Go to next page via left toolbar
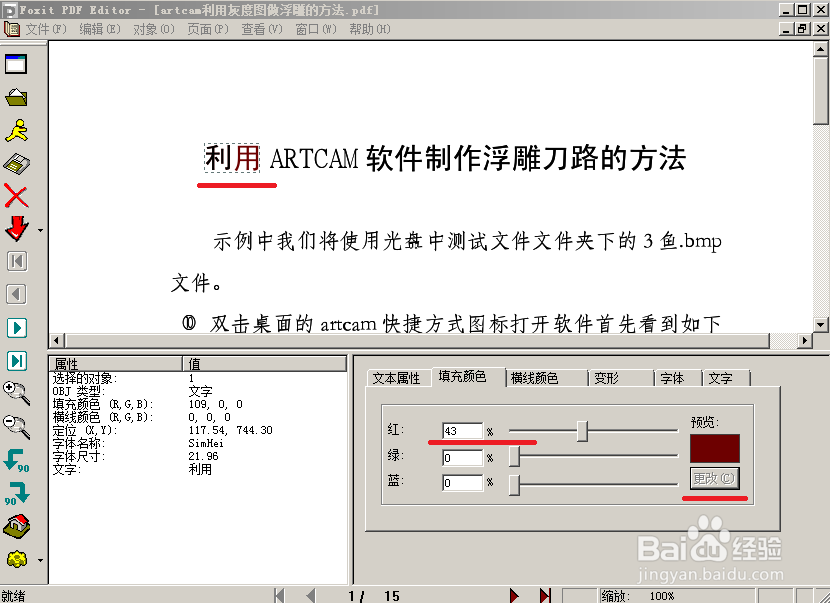The width and height of the screenshot is (830, 603). click(16, 328)
